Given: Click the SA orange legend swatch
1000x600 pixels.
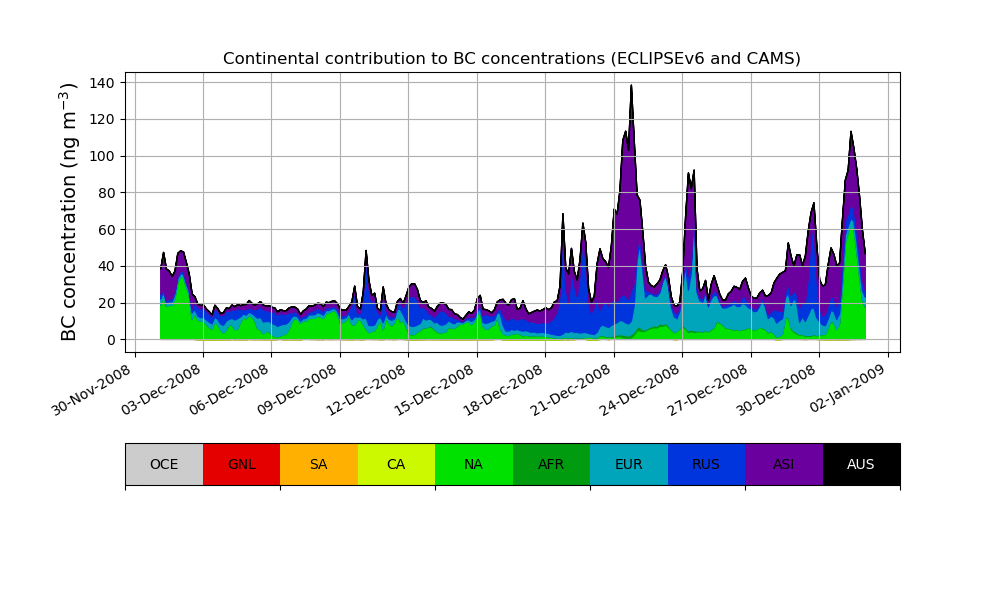Looking at the screenshot, I should point(319,464).
